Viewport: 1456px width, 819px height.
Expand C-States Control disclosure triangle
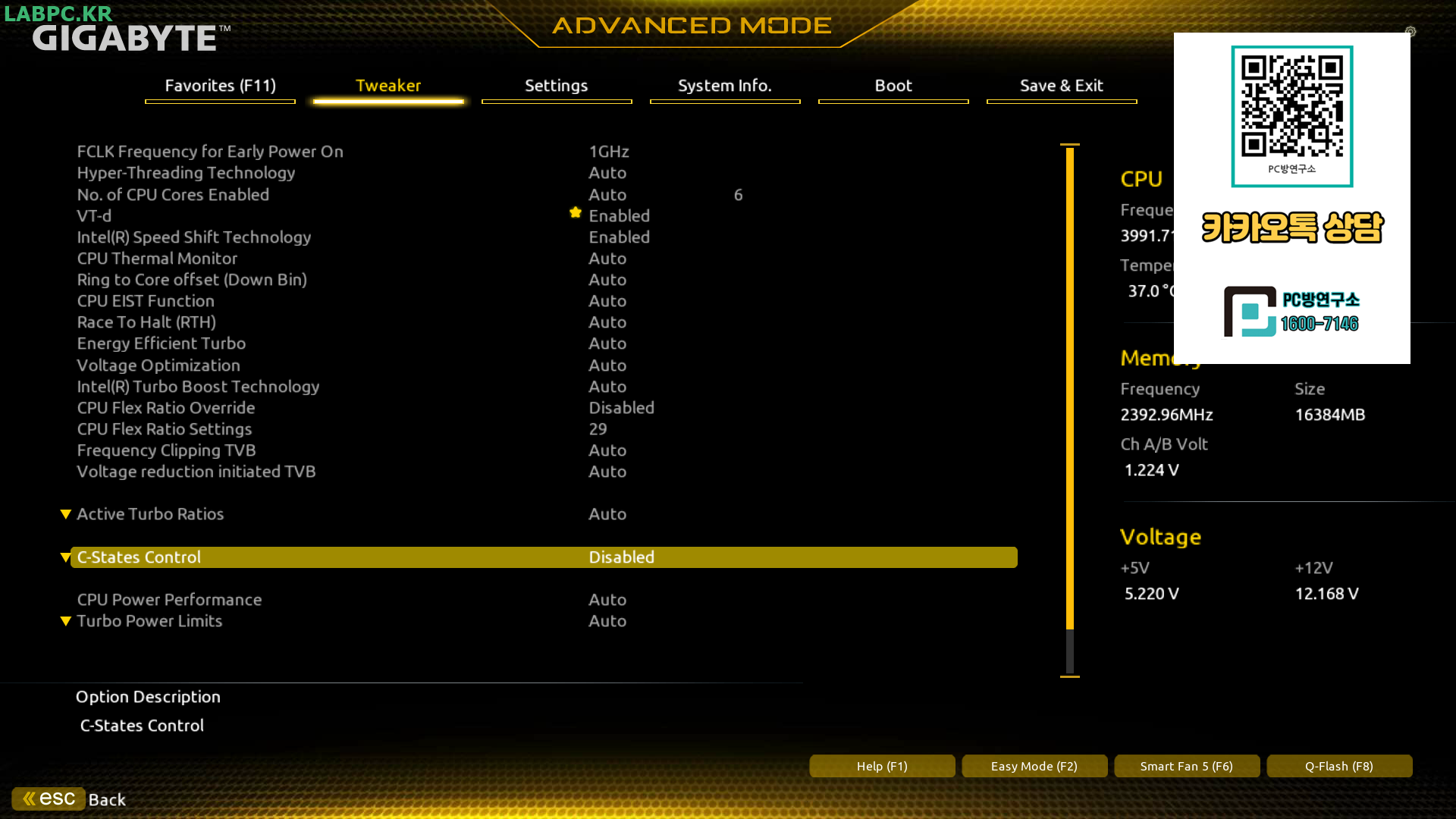coord(66,557)
